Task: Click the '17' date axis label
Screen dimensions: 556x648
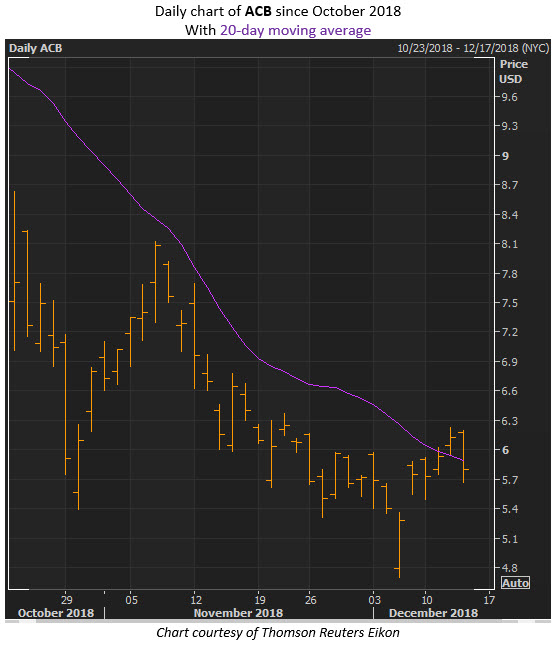Action: click(x=489, y=600)
